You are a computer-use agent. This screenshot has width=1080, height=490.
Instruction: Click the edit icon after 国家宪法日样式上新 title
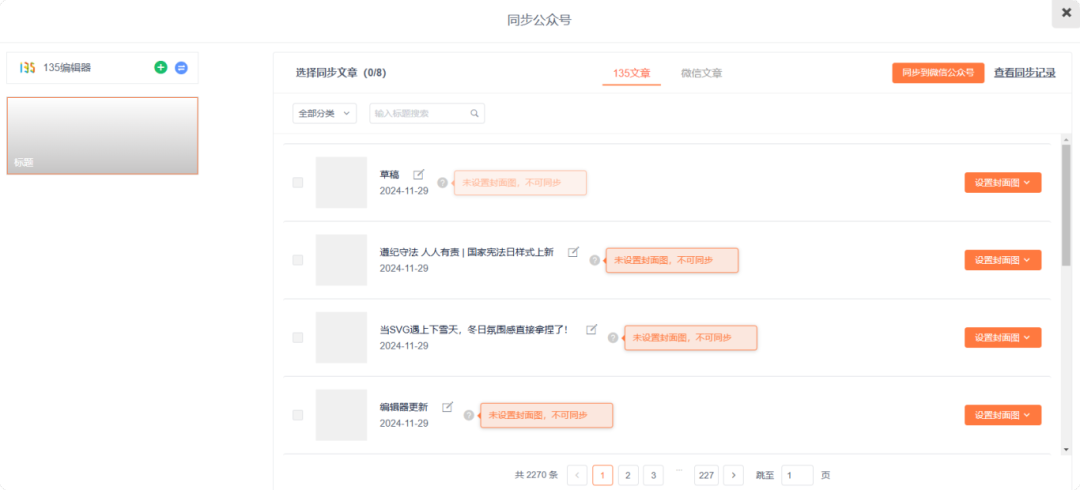(573, 252)
